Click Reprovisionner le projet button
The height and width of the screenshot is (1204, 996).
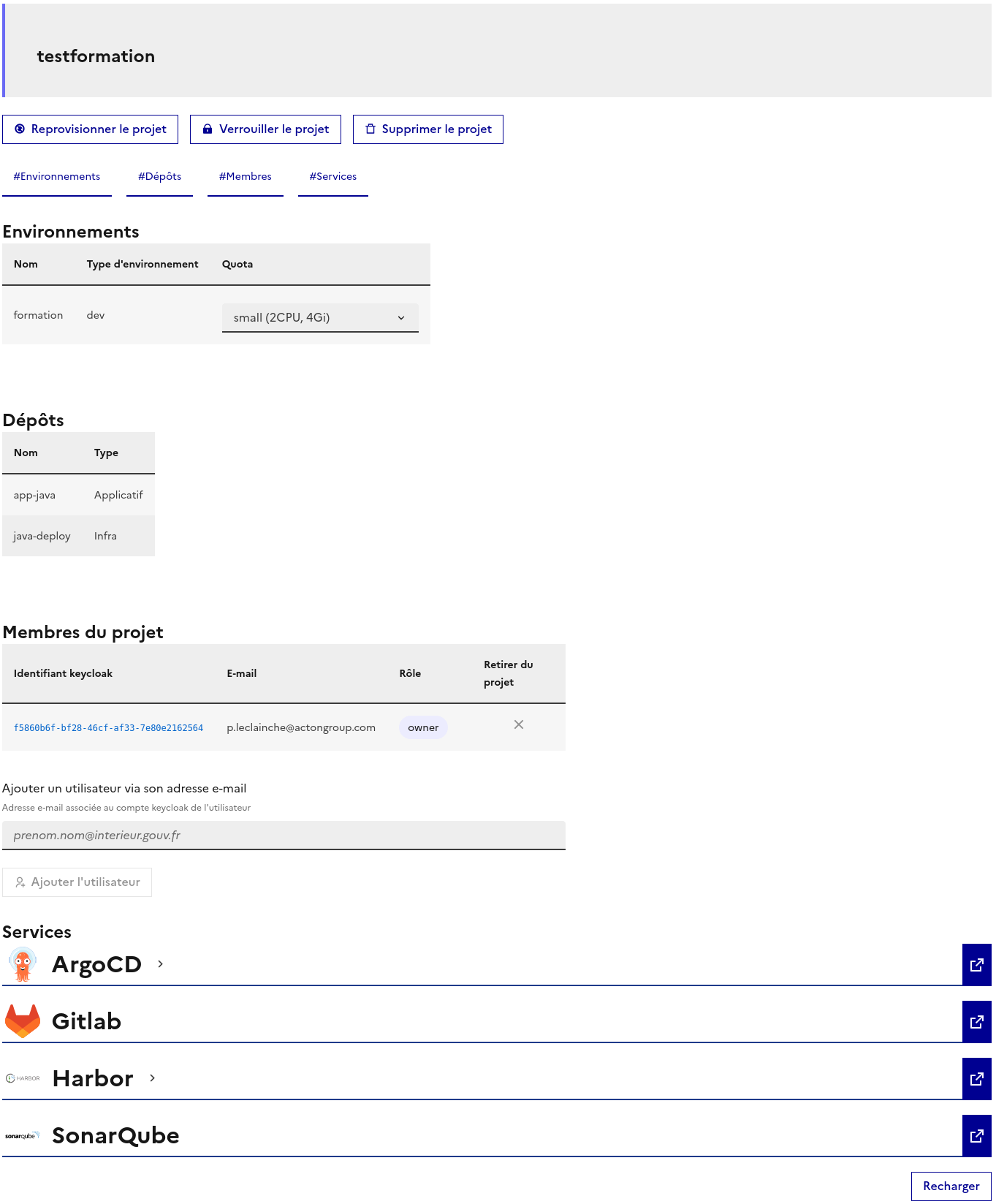click(x=91, y=129)
